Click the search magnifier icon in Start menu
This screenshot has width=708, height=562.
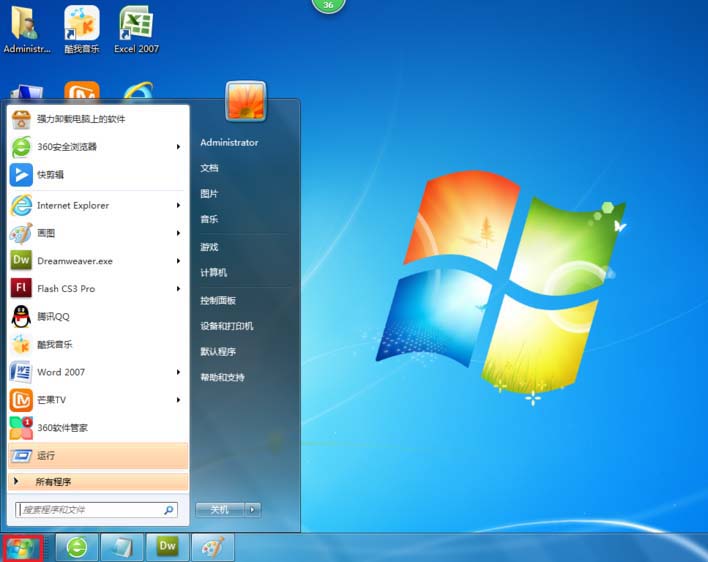[168, 510]
